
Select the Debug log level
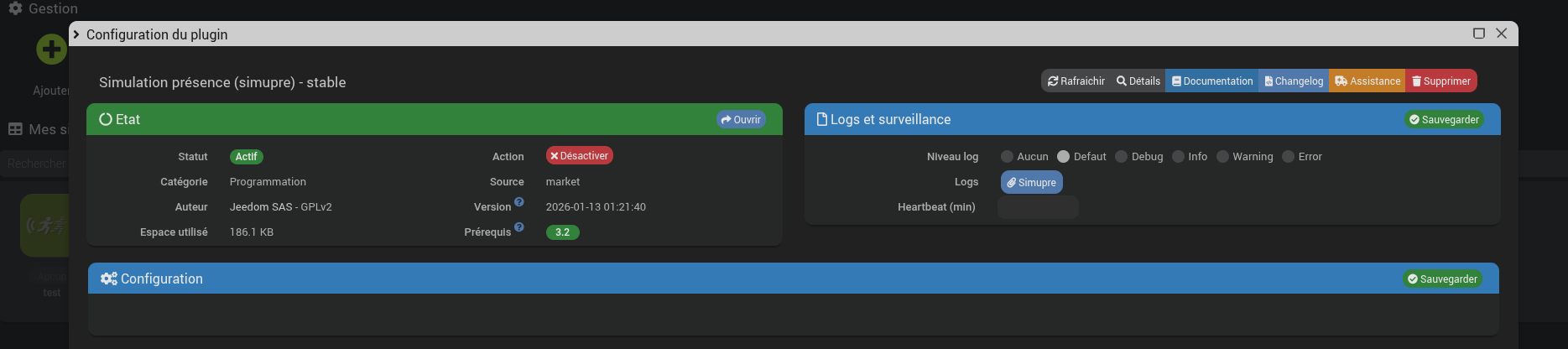pos(1121,157)
